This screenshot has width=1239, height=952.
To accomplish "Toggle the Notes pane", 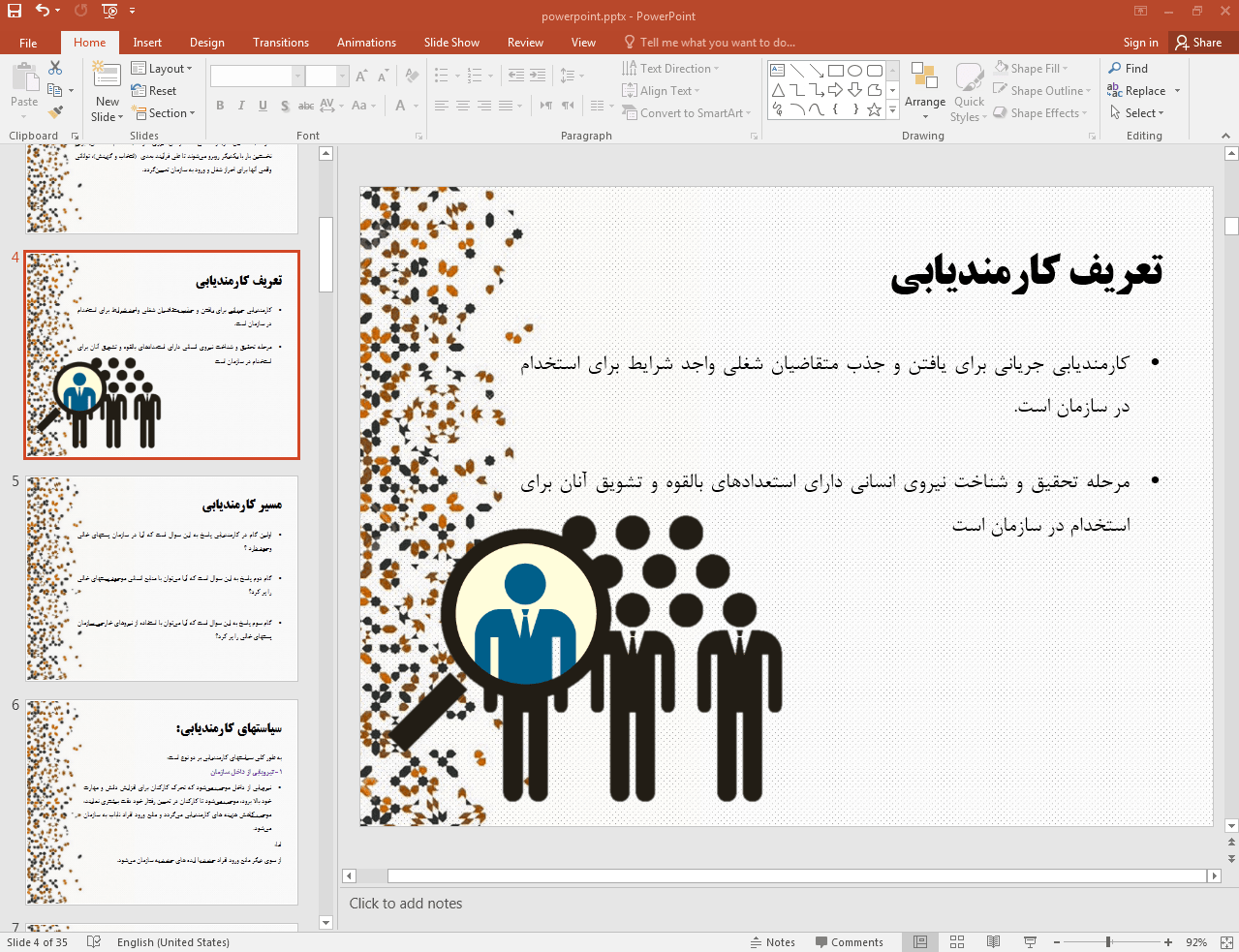I will pyautogui.click(x=772, y=942).
